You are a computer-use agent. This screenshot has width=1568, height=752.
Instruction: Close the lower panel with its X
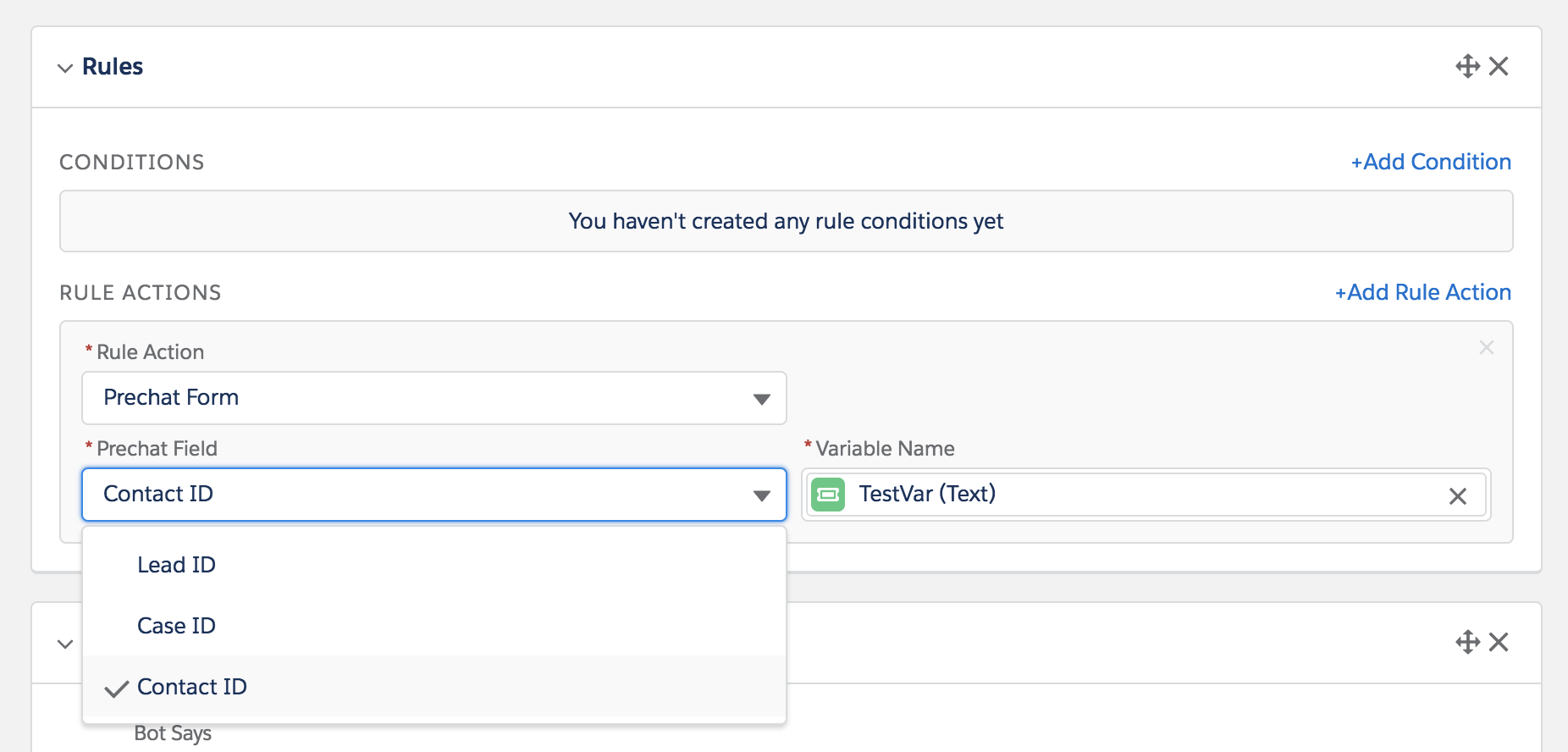1499,642
